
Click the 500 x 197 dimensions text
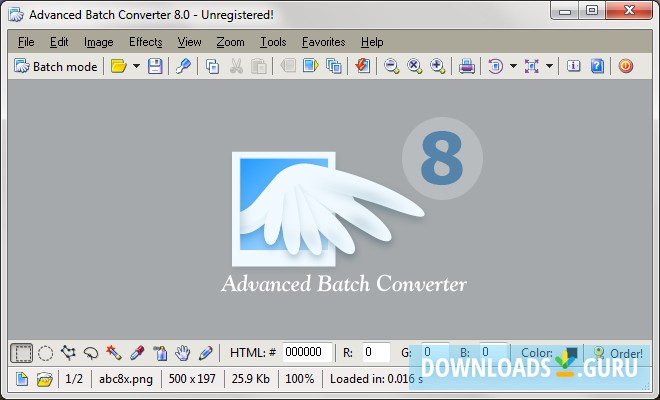pyautogui.click(x=192, y=379)
